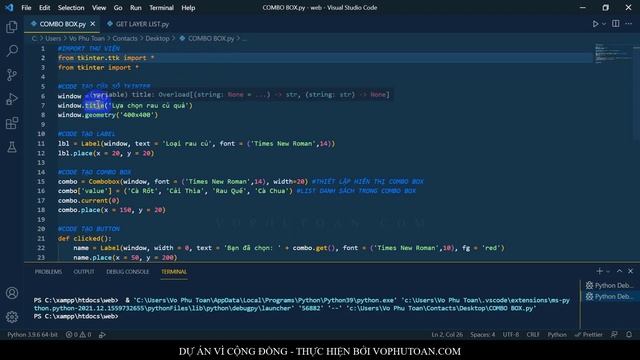
Task: Go to line via Ln 2, Col 26
Action: point(447,335)
